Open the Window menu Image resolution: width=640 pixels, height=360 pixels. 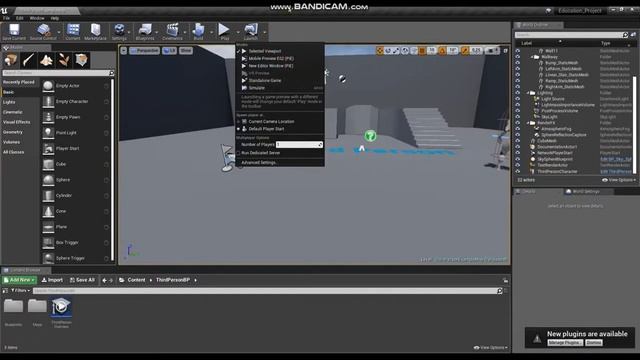point(37,18)
